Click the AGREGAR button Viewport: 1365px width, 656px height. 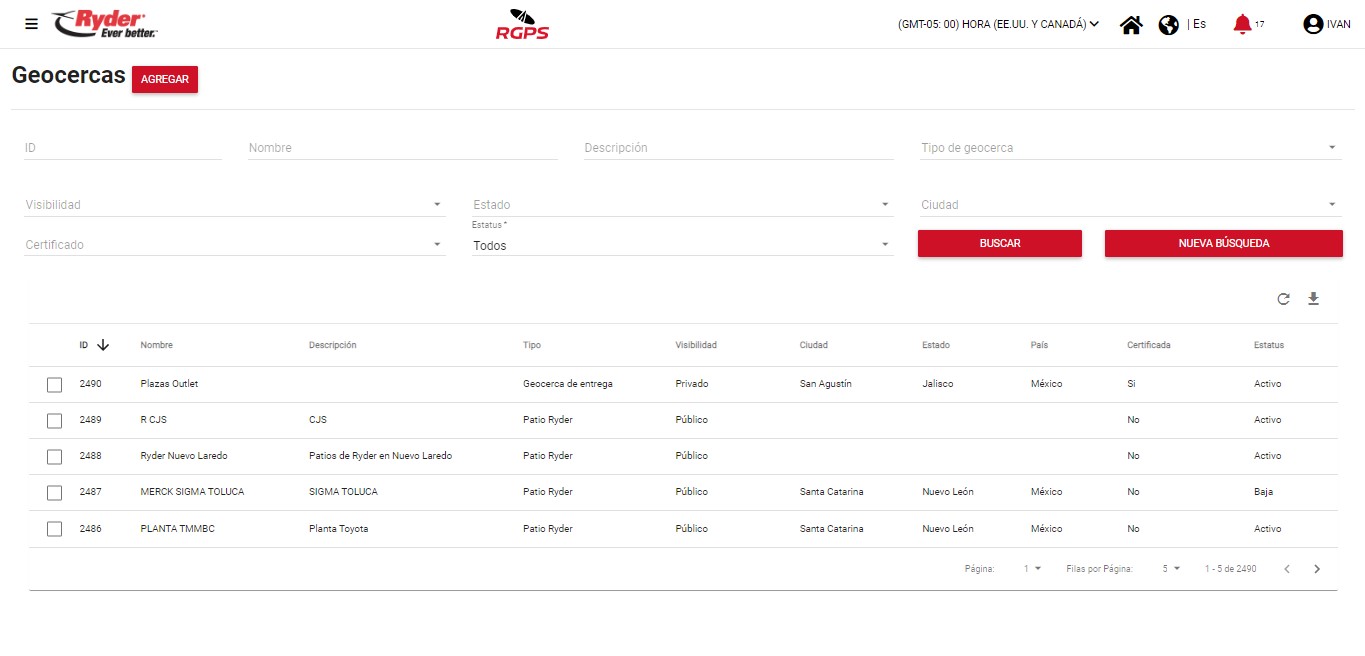pos(165,80)
